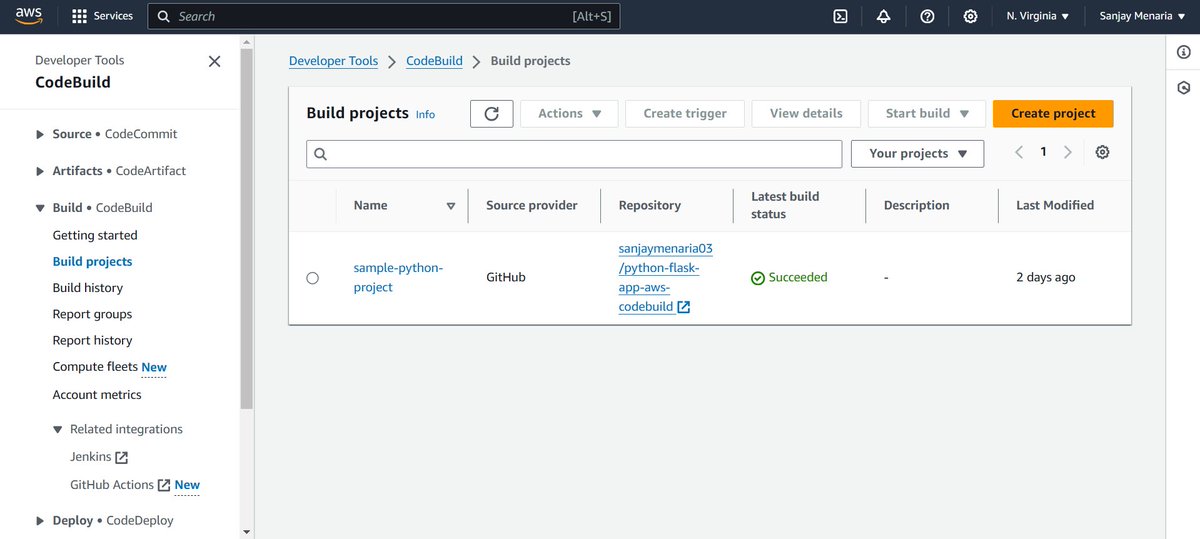Click the search magnifier in top bar
1200x539 pixels.
click(x=164, y=16)
